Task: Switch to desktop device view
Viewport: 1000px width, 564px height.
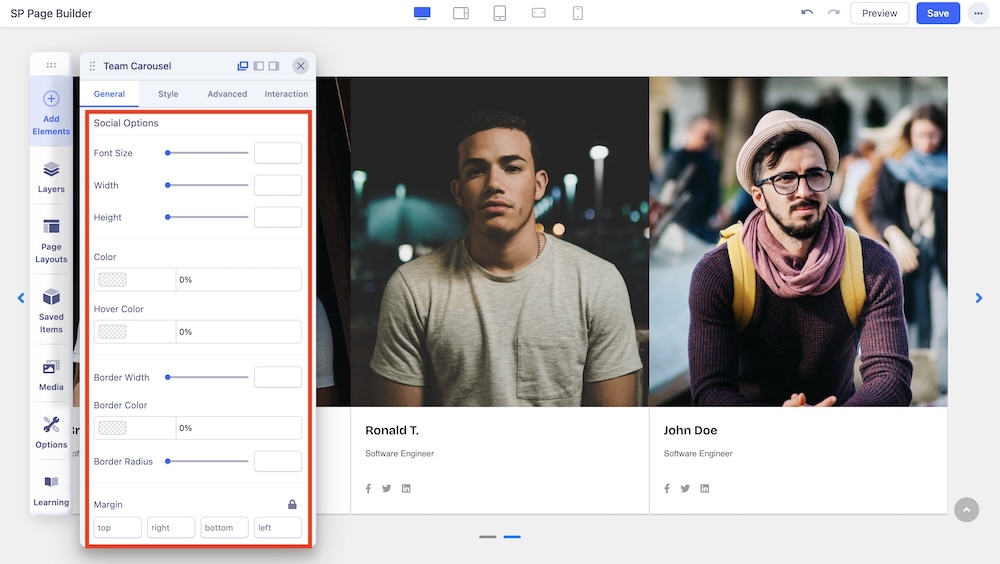Action: (422, 13)
